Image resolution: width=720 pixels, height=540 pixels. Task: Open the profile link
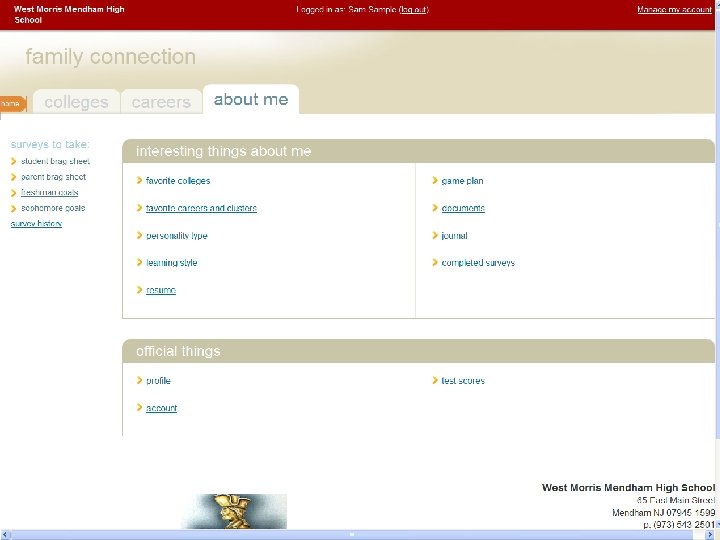[x=158, y=381]
